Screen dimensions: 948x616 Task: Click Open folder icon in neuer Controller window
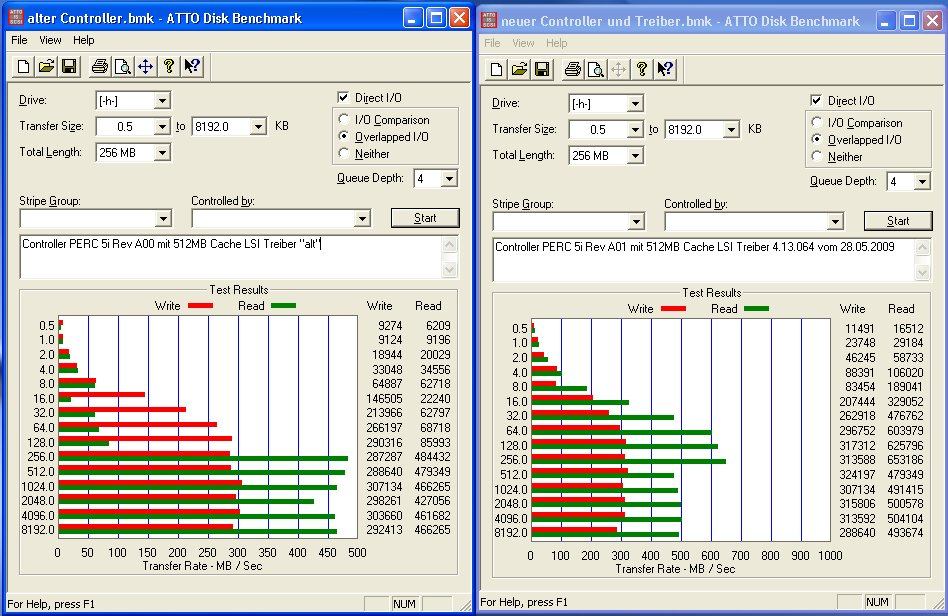519,70
